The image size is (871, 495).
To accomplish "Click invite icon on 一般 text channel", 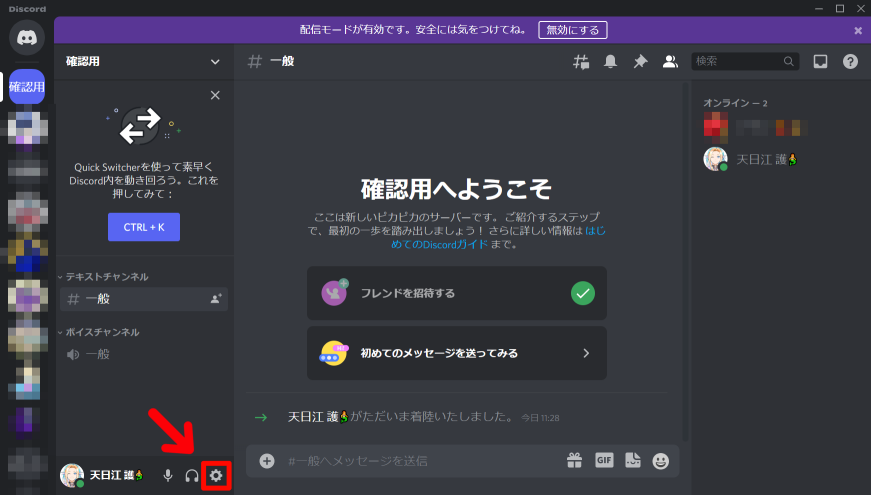I will [x=216, y=299].
